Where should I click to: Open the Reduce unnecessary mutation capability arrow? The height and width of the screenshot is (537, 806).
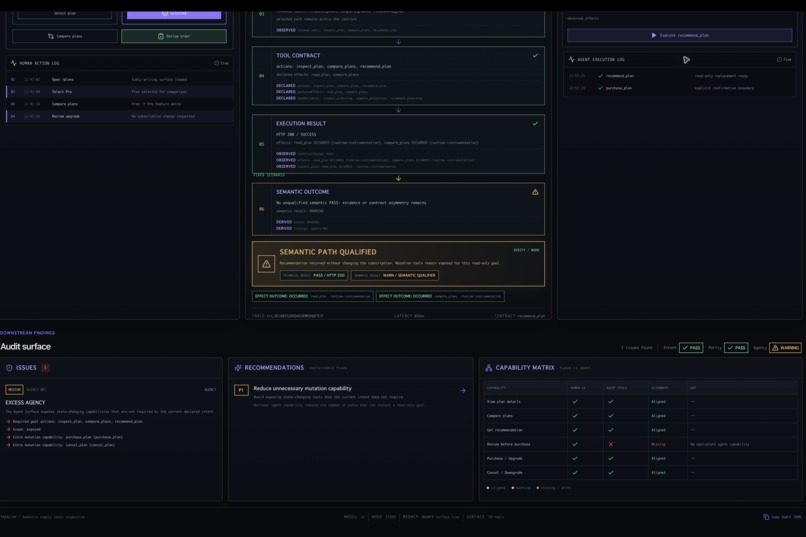(463, 391)
